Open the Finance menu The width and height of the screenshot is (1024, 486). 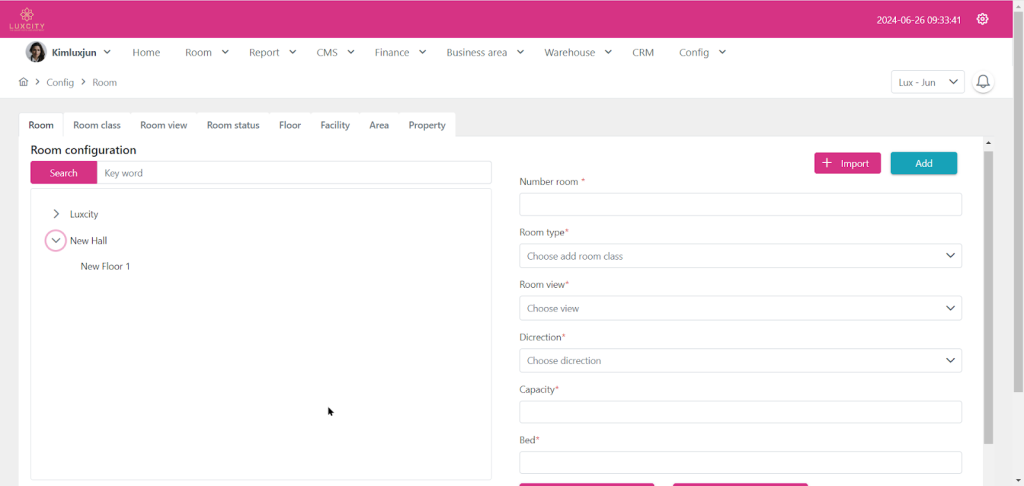pyautogui.click(x=400, y=52)
